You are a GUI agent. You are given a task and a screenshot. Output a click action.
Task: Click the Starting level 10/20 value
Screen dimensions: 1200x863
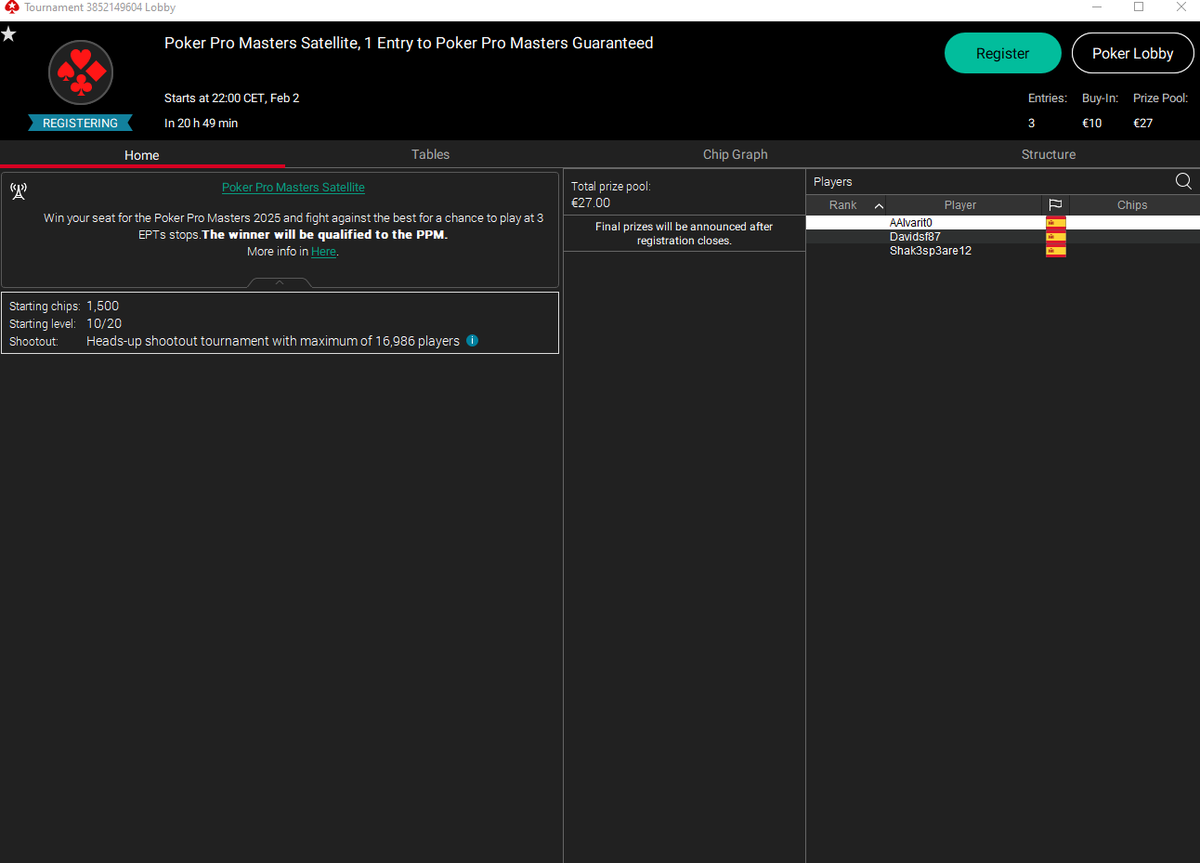103,324
